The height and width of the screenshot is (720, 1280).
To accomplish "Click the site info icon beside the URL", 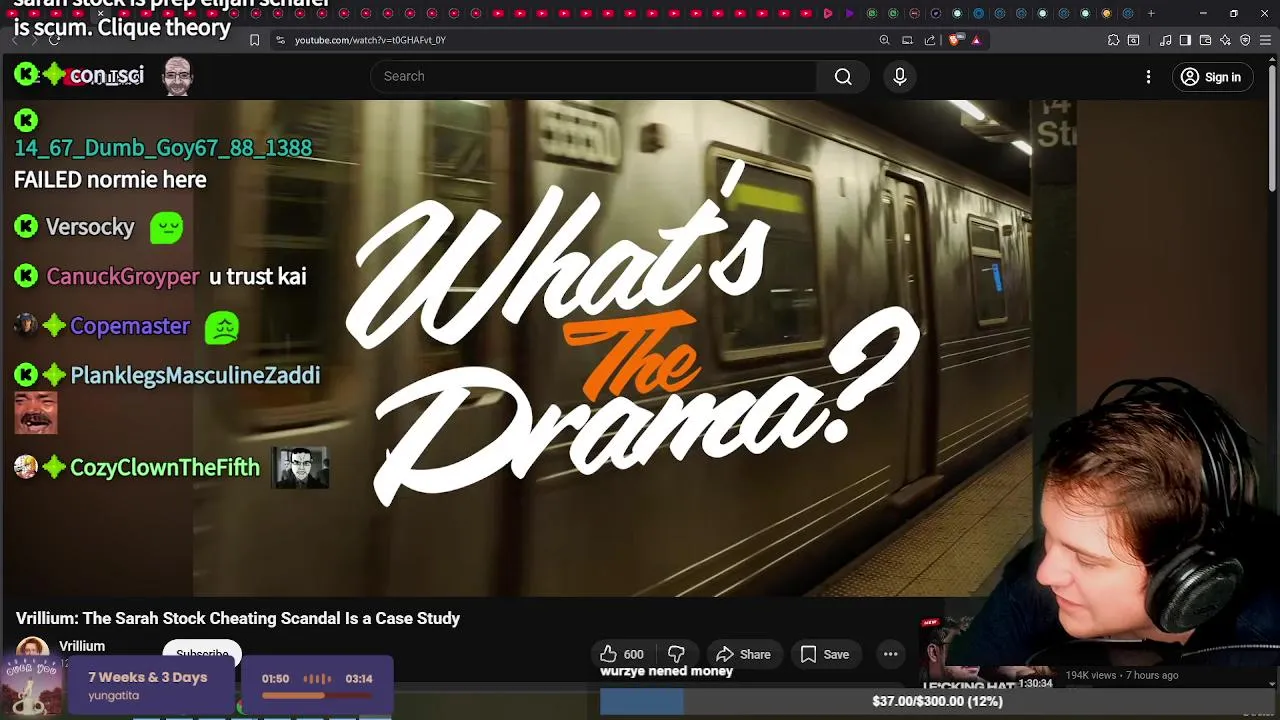I will click(280, 40).
